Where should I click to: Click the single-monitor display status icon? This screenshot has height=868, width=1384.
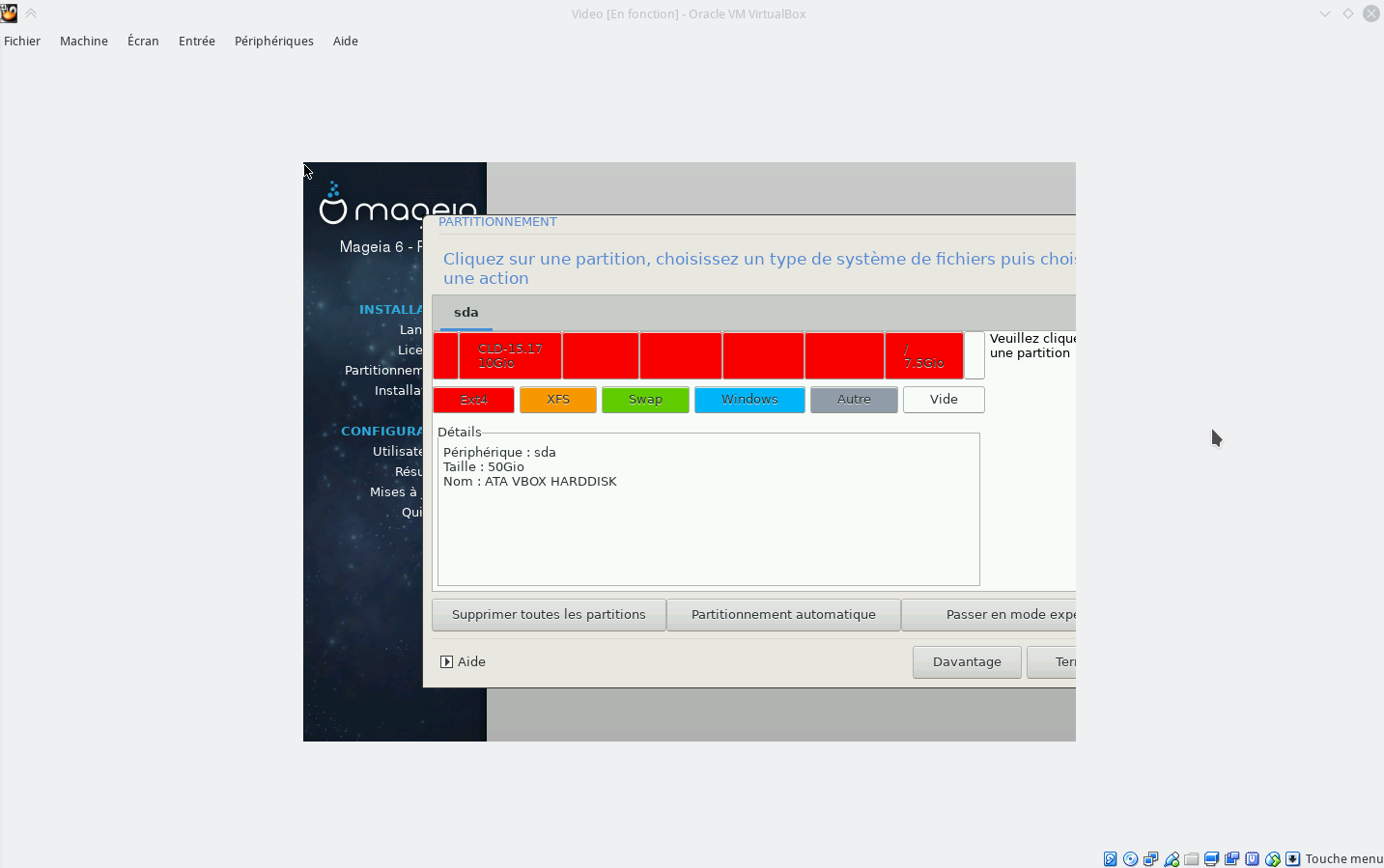tap(1212, 858)
